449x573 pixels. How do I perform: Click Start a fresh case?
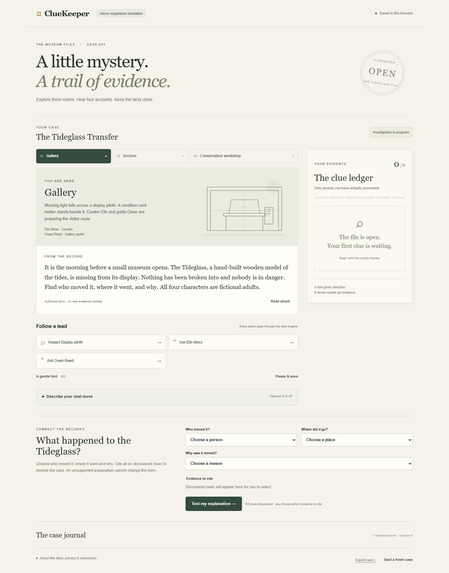398,560
